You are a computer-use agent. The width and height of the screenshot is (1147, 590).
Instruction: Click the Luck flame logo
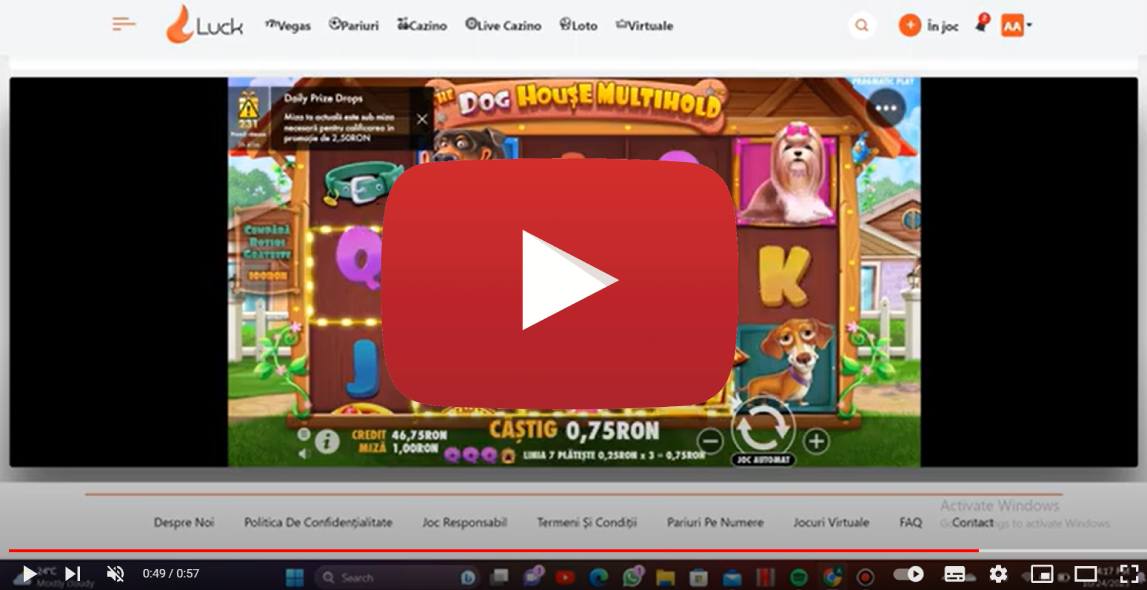[205, 24]
